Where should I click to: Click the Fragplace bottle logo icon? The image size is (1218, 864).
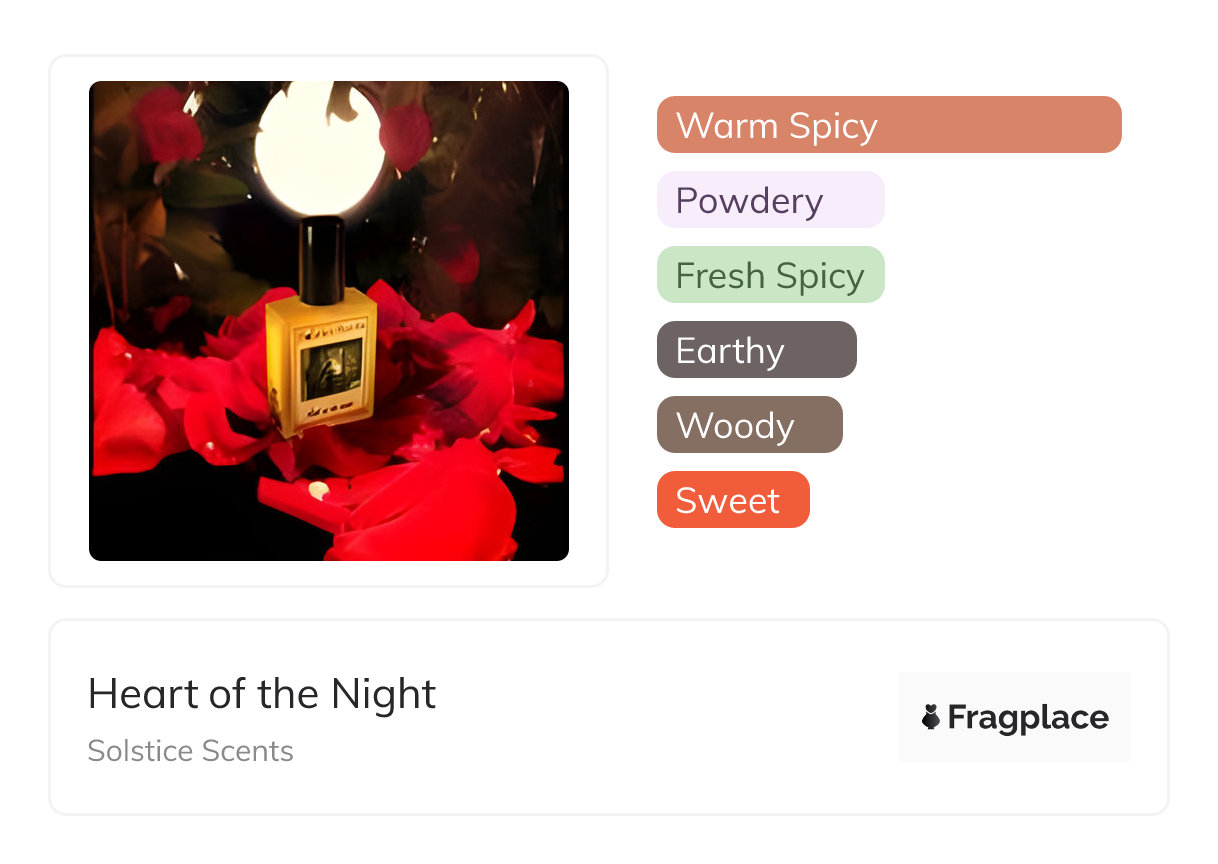pyautogui.click(x=931, y=717)
